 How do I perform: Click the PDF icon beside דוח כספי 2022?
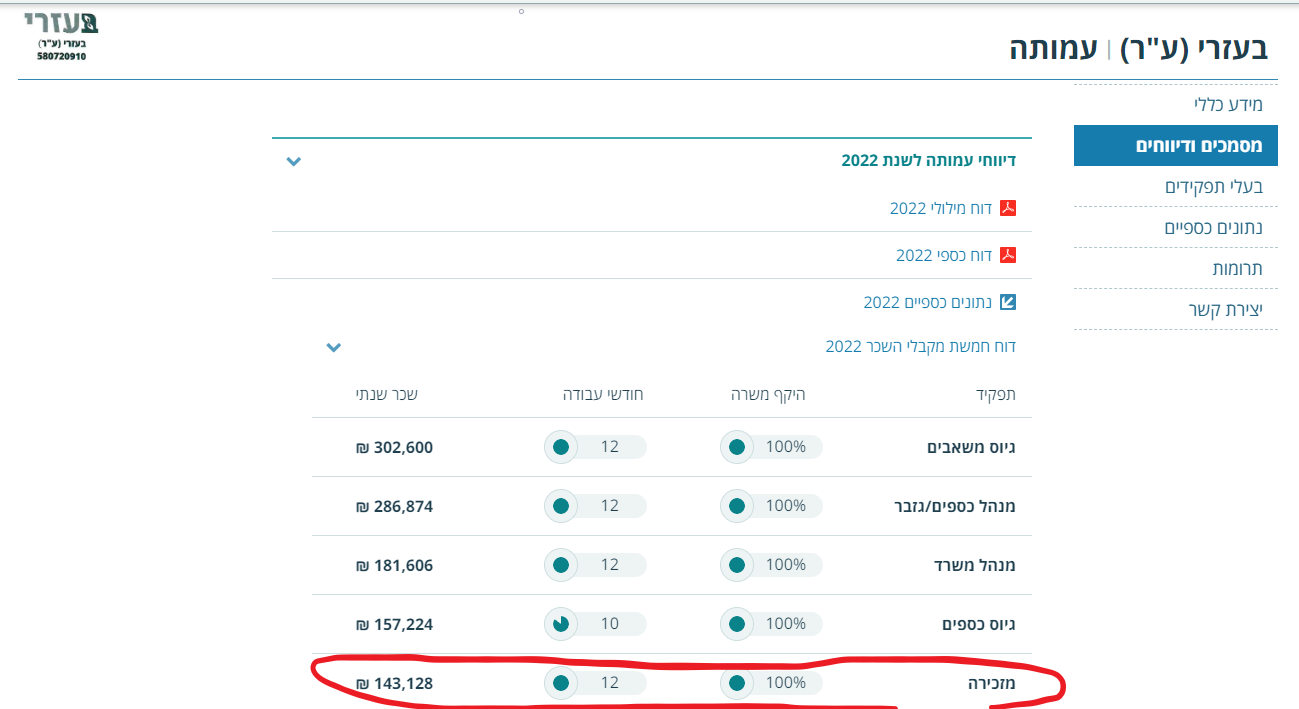[1008, 255]
